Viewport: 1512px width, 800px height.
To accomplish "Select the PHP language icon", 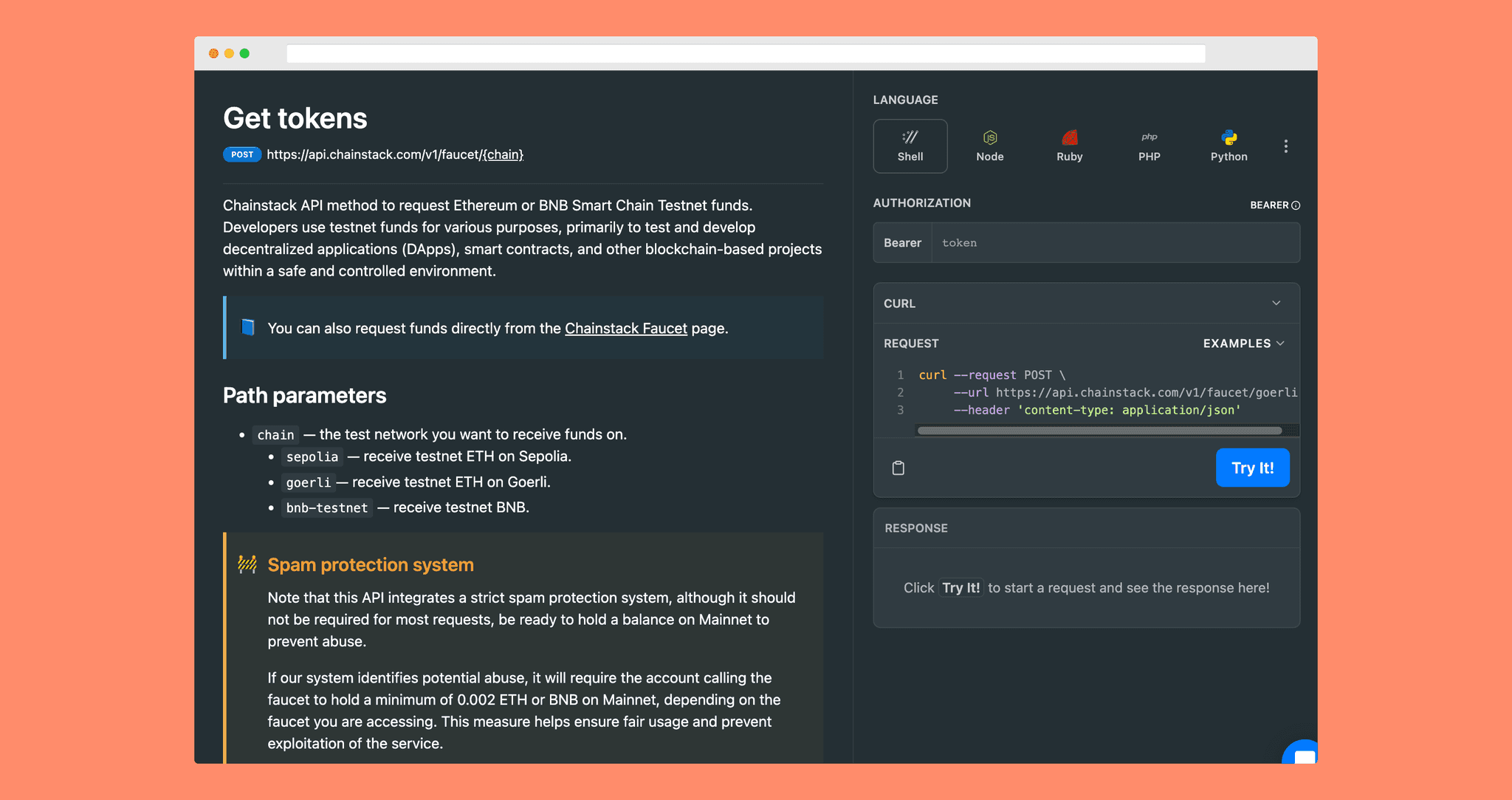I will click(1149, 137).
